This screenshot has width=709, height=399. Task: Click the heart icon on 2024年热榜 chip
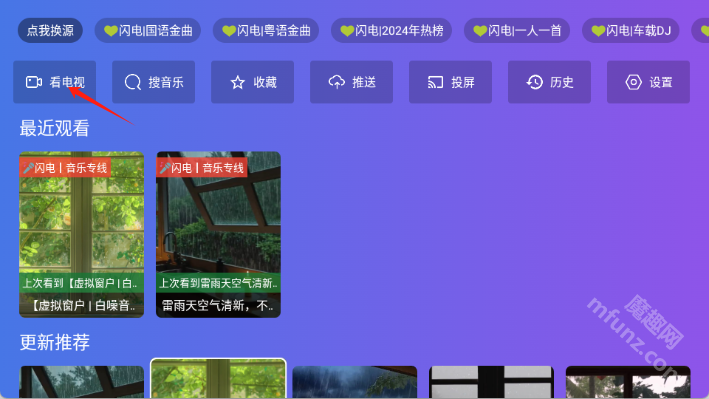[x=347, y=31]
